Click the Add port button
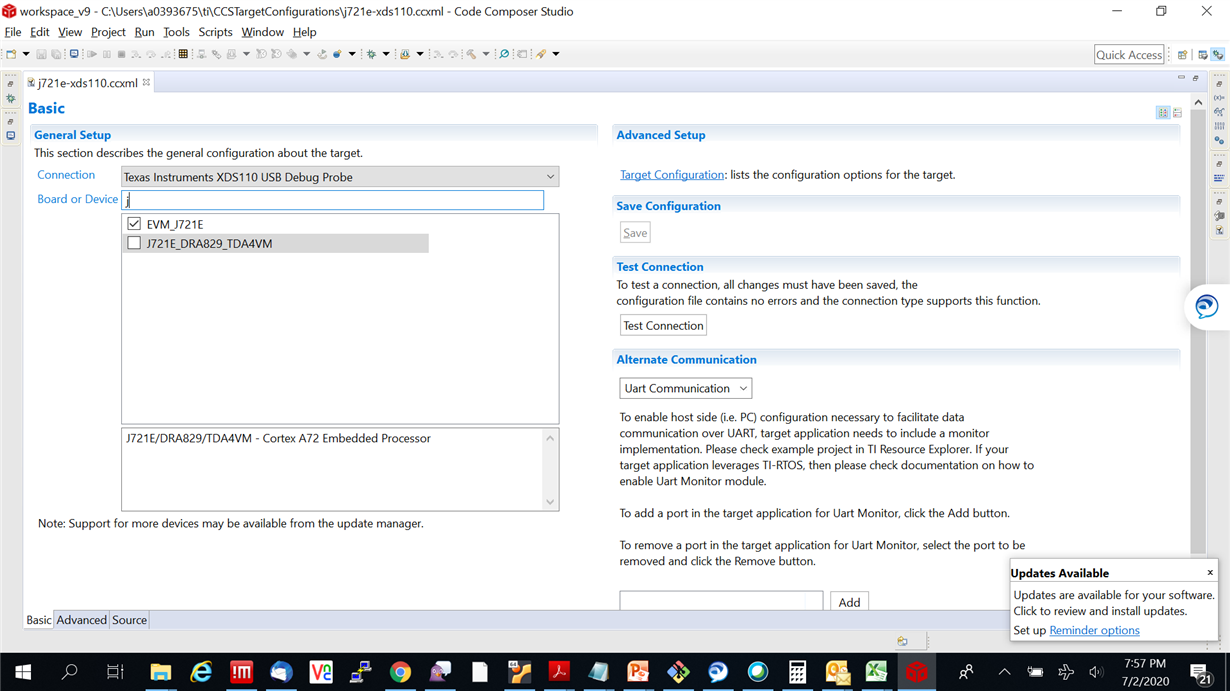This screenshot has width=1230, height=691. pyautogui.click(x=849, y=601)
